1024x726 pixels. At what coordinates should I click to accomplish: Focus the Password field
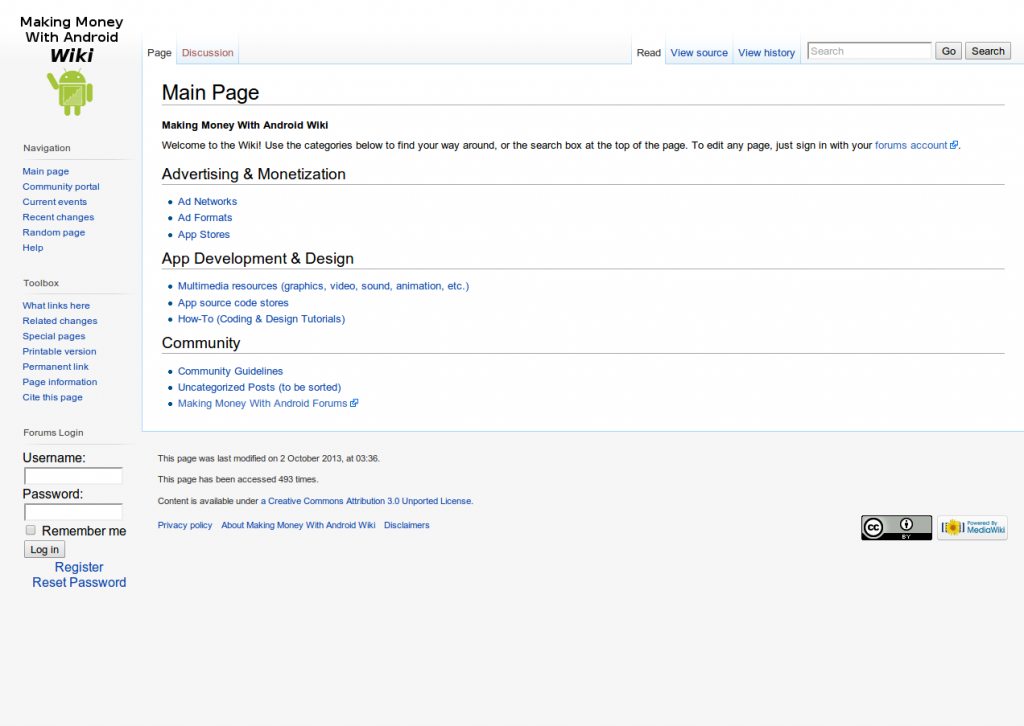[x=73, y=512]
